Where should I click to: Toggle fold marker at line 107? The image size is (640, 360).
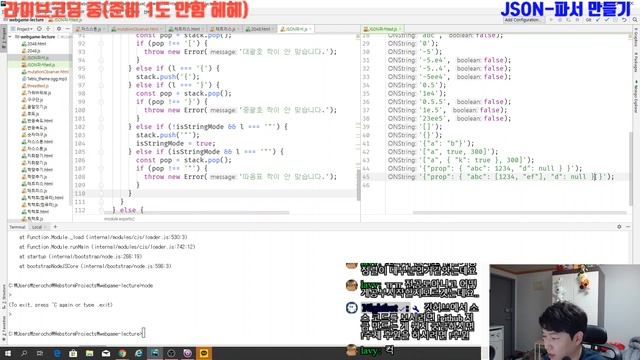pos(101,168)
